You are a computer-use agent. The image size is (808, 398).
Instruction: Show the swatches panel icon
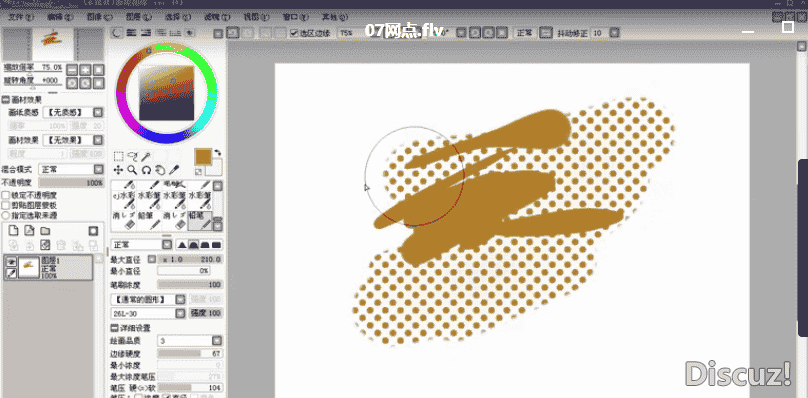click(x=175, y=33)
